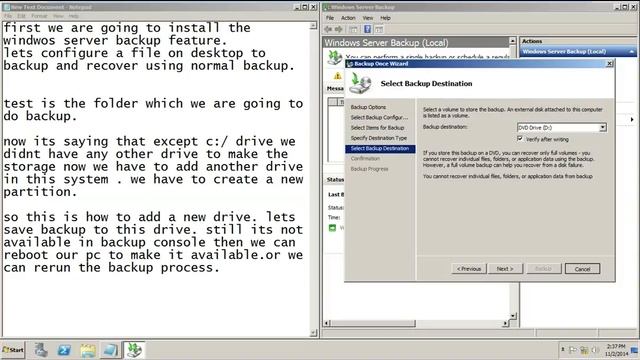
Task: Click the Back arrow in Windows Server Backup toolbar
Action: [x=327, y=29]
